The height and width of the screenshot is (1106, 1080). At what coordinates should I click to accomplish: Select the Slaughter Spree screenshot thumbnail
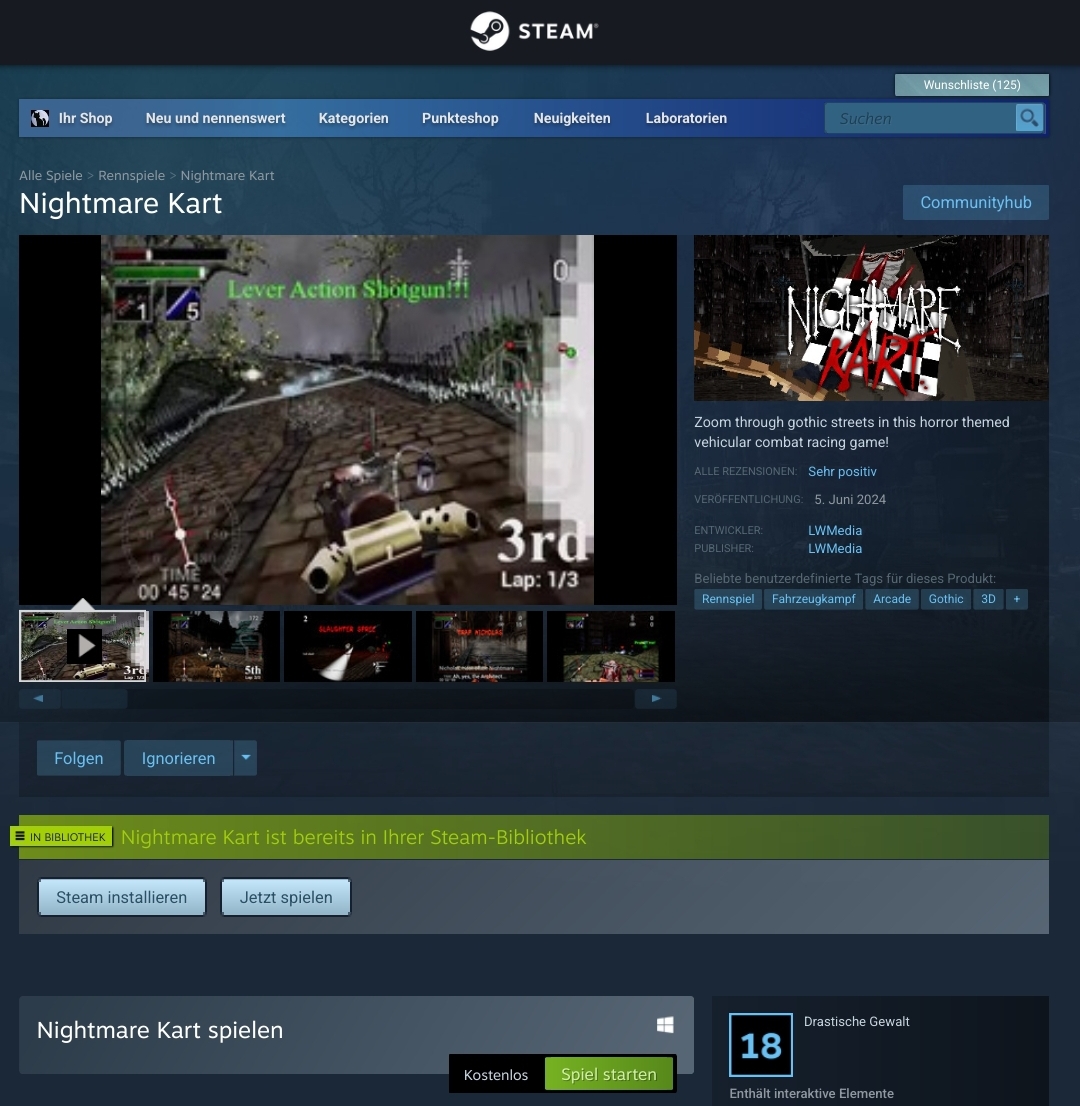point(348,646)
